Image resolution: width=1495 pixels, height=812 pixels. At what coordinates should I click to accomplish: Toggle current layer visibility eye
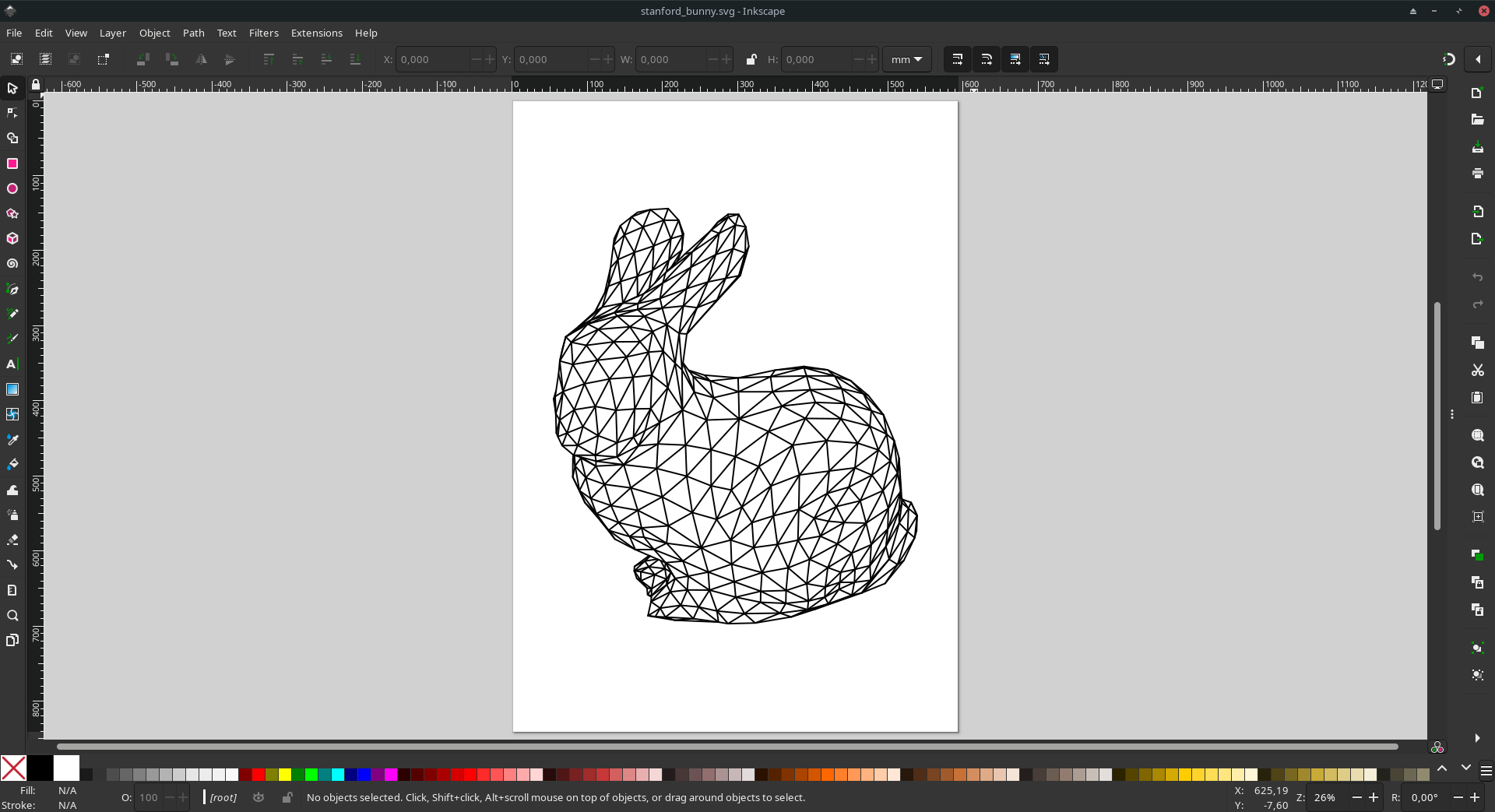(x=259, y=797)
